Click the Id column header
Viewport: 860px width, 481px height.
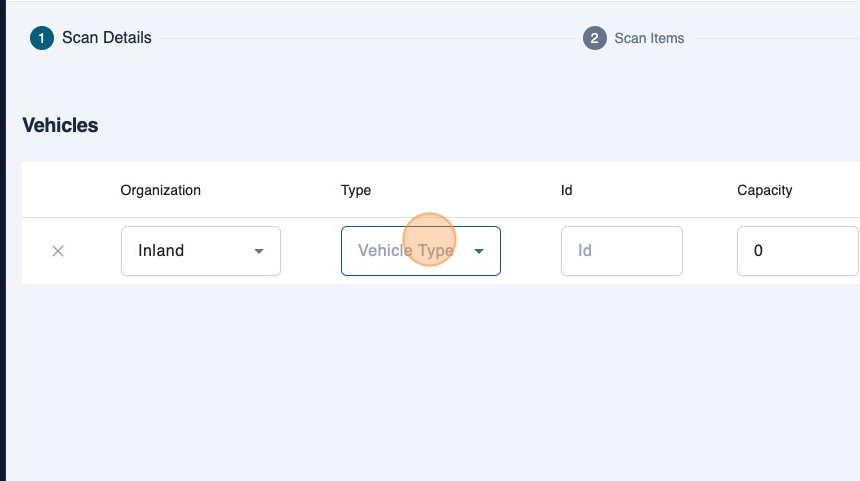click(566, 190)
